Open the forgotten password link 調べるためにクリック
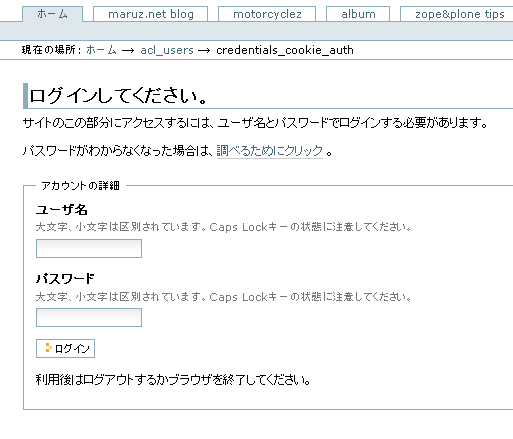This screenshot has height=439, width=513. click(x=270, y=151)
